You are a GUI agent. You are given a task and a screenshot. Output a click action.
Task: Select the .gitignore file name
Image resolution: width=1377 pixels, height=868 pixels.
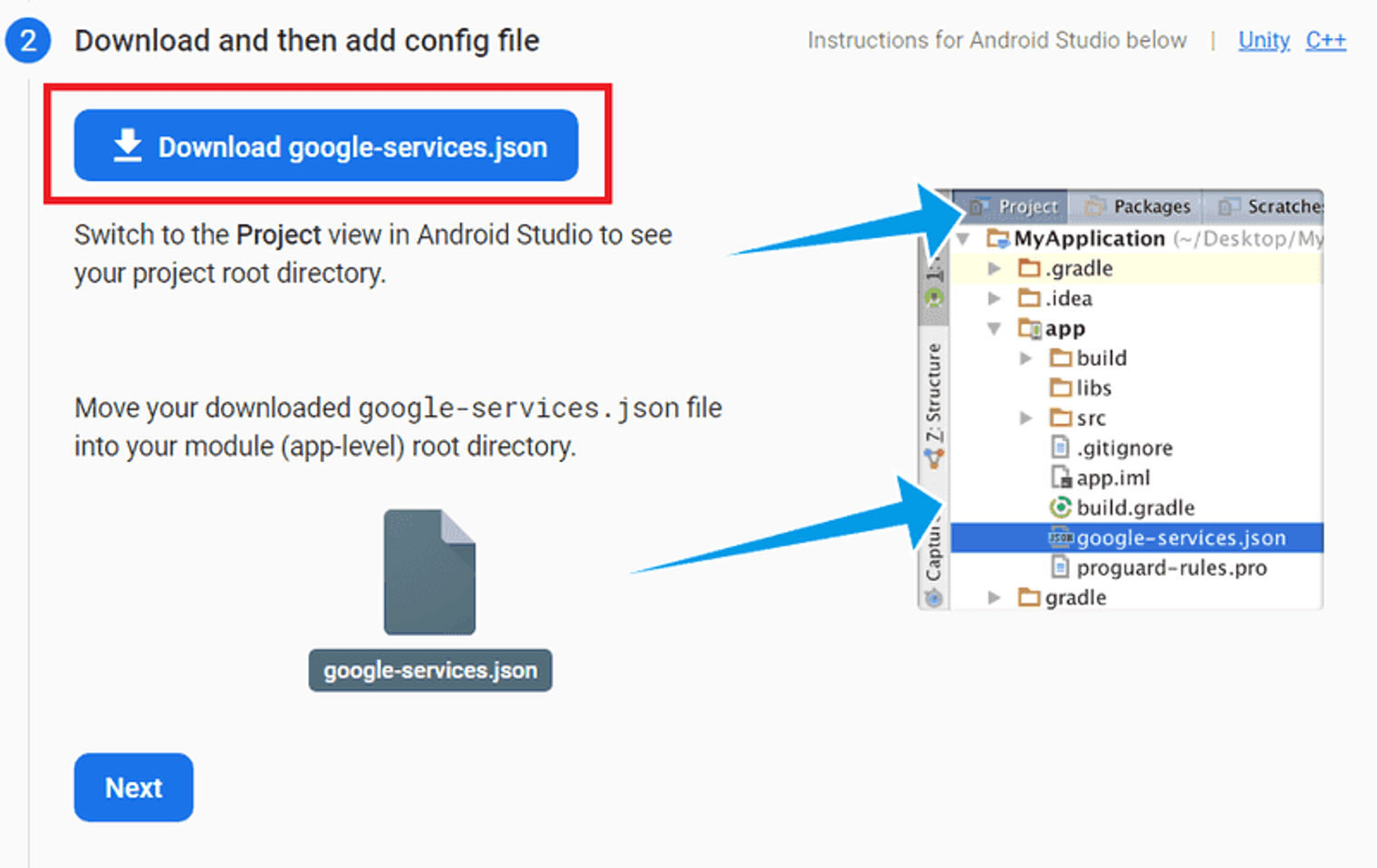pyautogui.click(x=1124, y=448)
